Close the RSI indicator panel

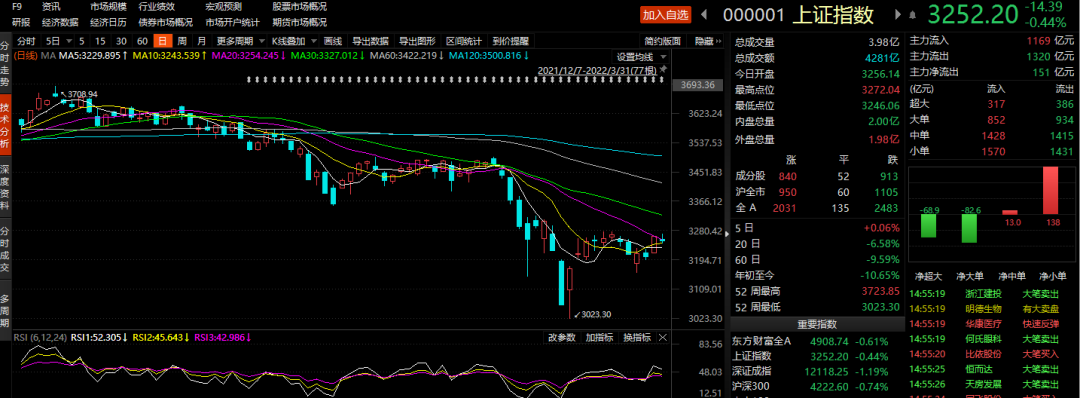(663, 337)
